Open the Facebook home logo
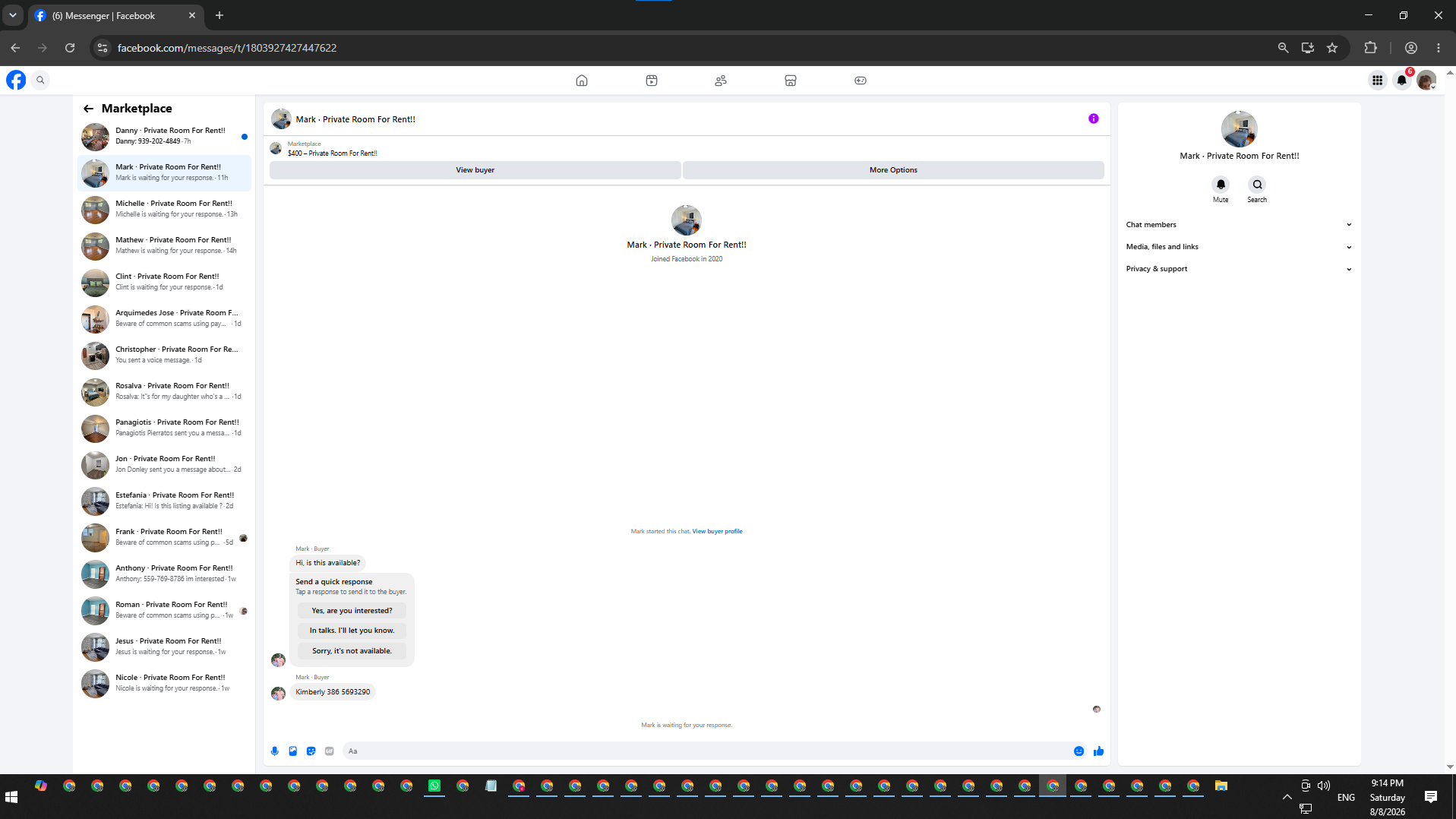1456x819 pixels. coord(16,80)
